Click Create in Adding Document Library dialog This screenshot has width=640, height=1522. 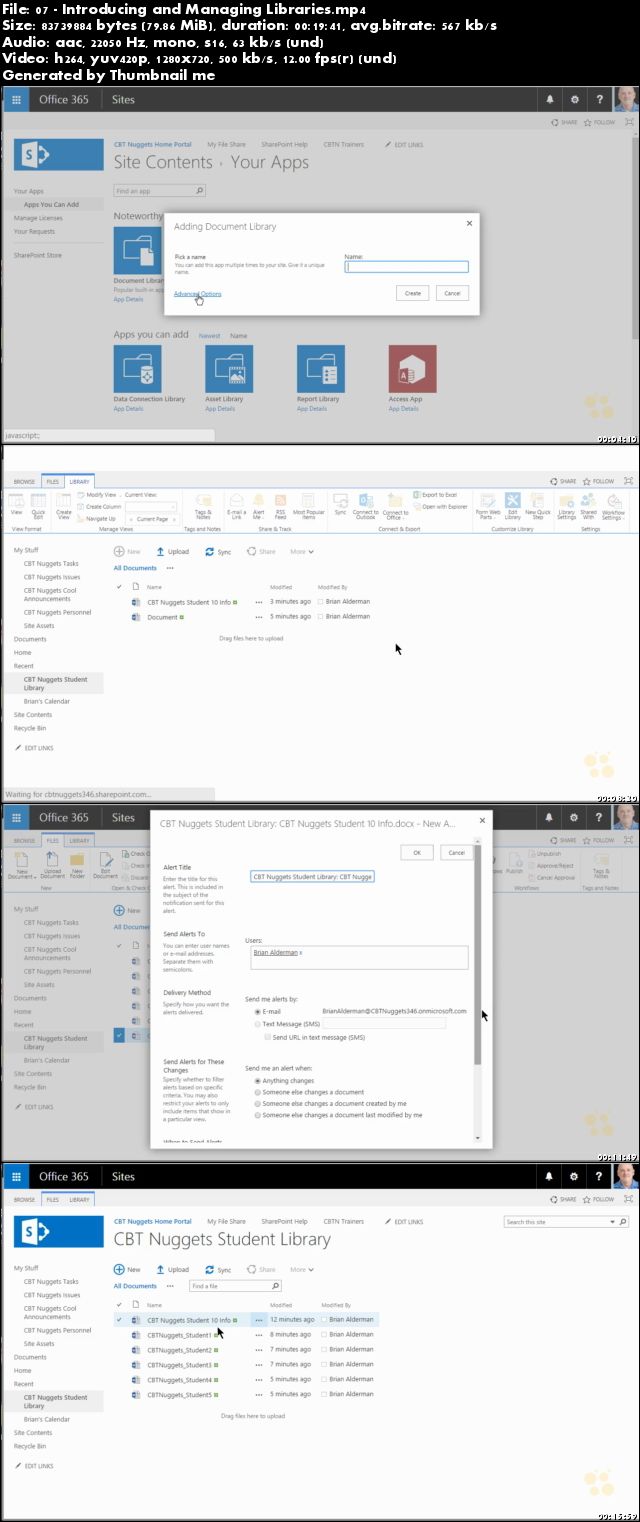click(413, 293)
